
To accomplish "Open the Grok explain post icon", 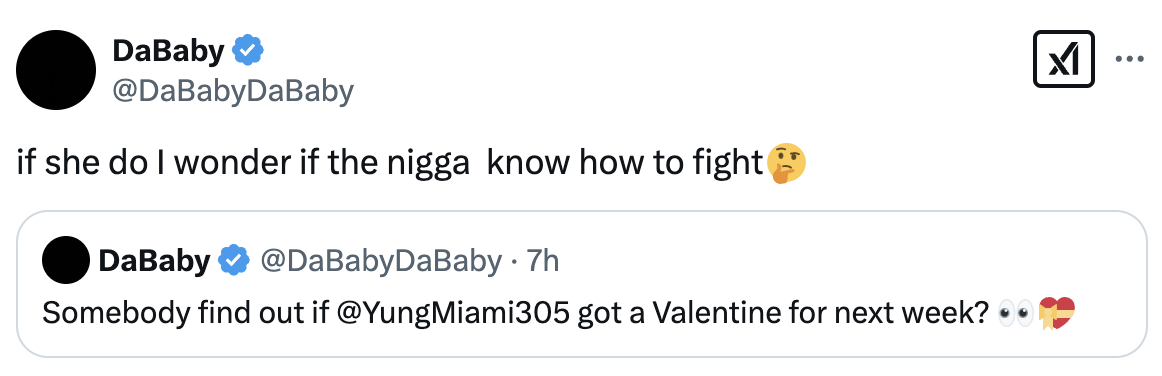I will tap(1063, 59).
